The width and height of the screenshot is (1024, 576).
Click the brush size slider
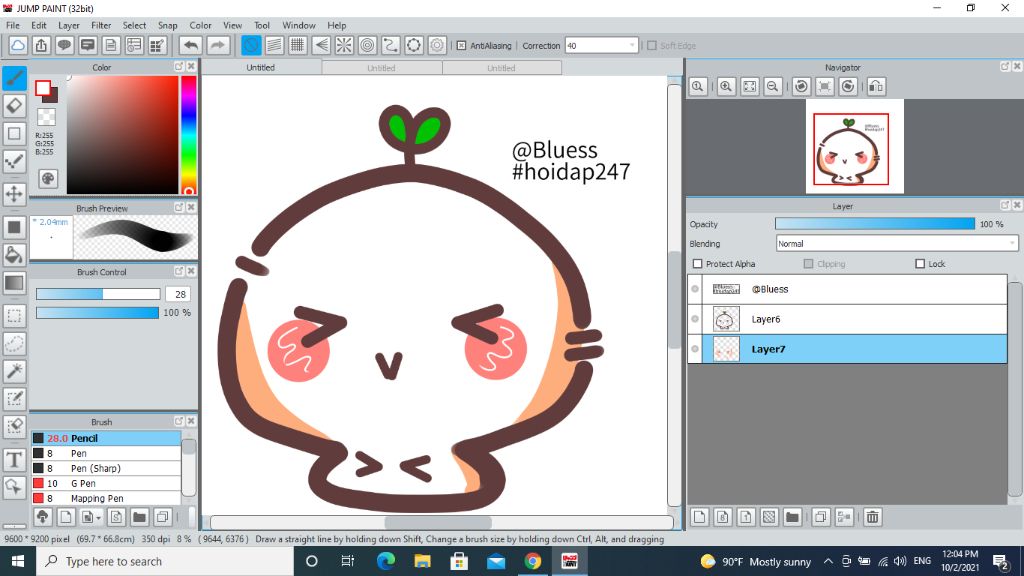(98, 295)
